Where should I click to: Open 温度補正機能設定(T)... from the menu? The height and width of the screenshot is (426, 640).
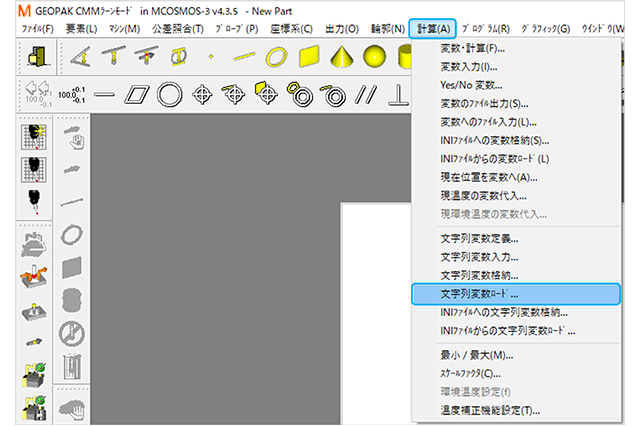tap(490, 410)
